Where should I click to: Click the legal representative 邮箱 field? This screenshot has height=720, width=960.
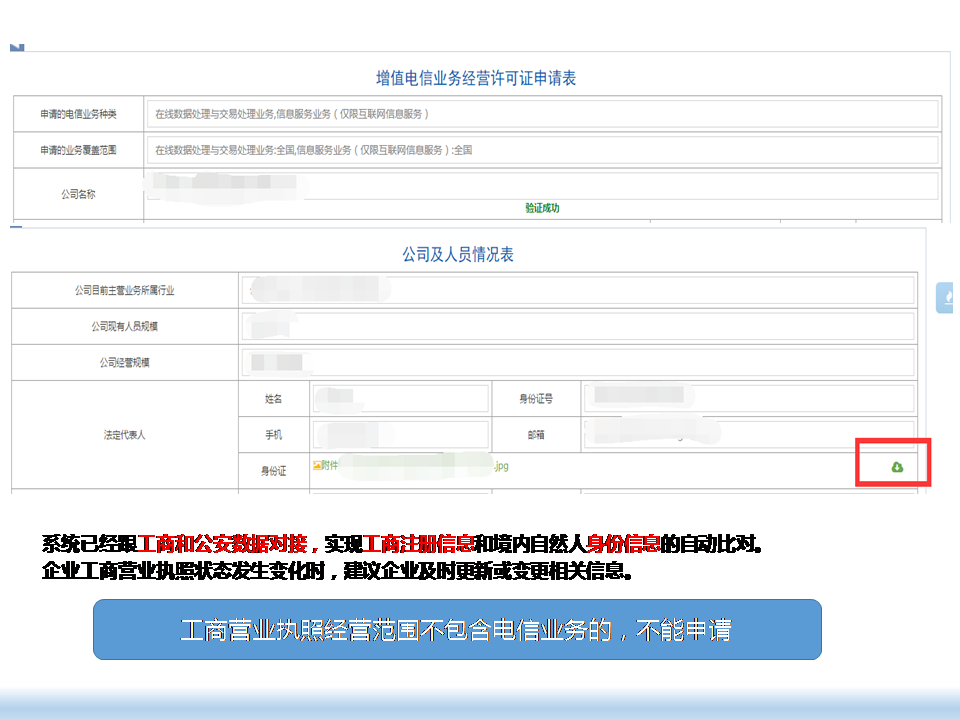pyautogui.click(x=748, y=434)
